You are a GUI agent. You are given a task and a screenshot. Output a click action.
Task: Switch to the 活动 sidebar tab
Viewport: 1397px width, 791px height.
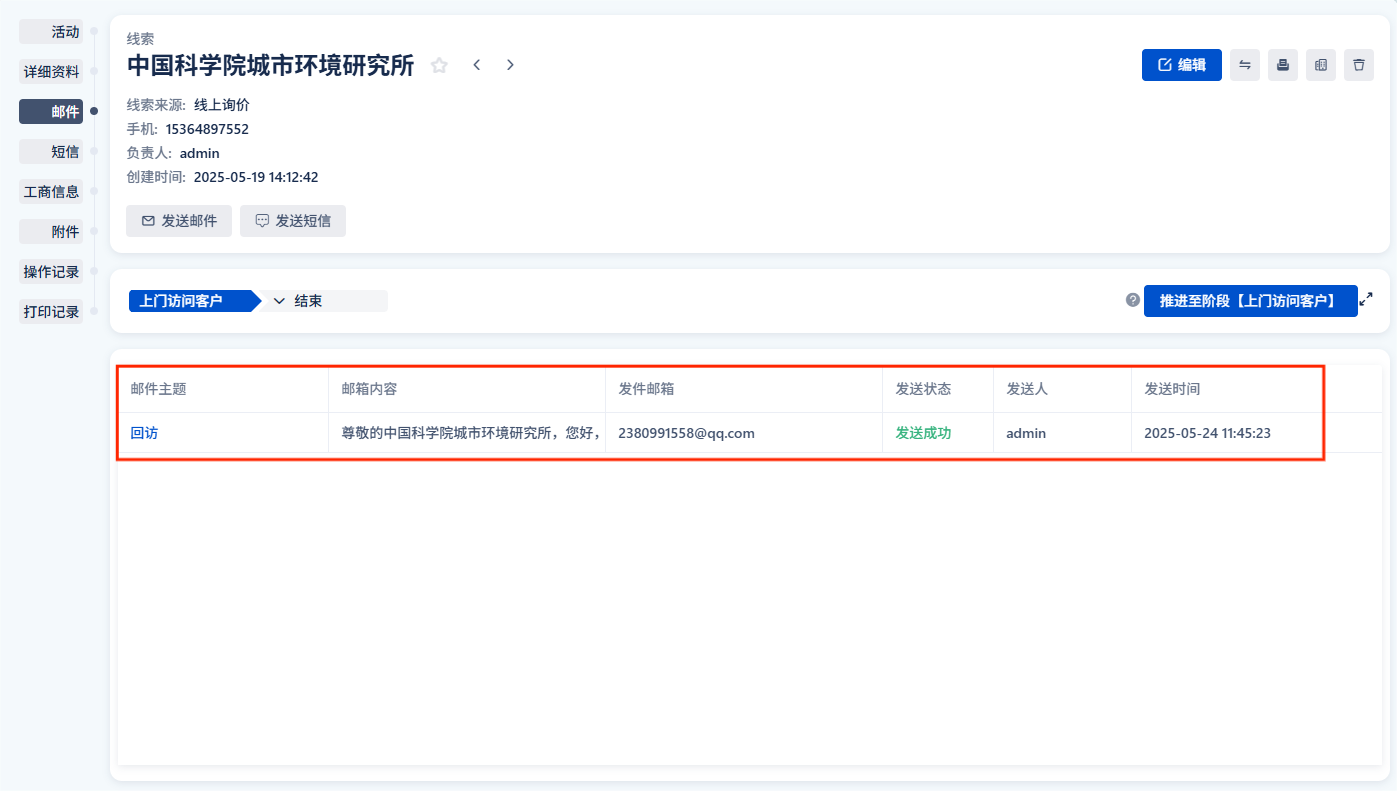[x=51, y=32]
